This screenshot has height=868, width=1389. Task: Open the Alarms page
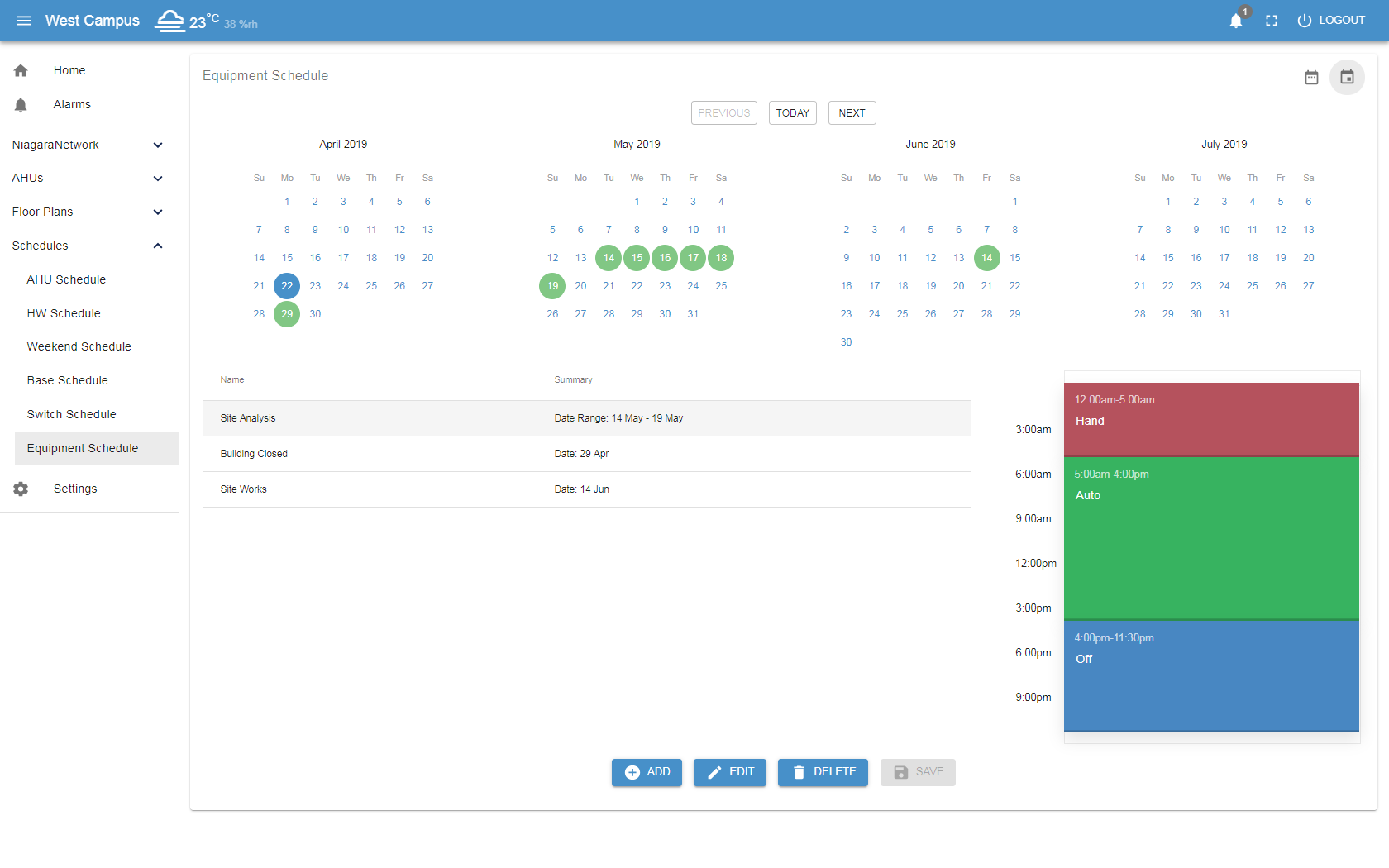tap(72, 104)
